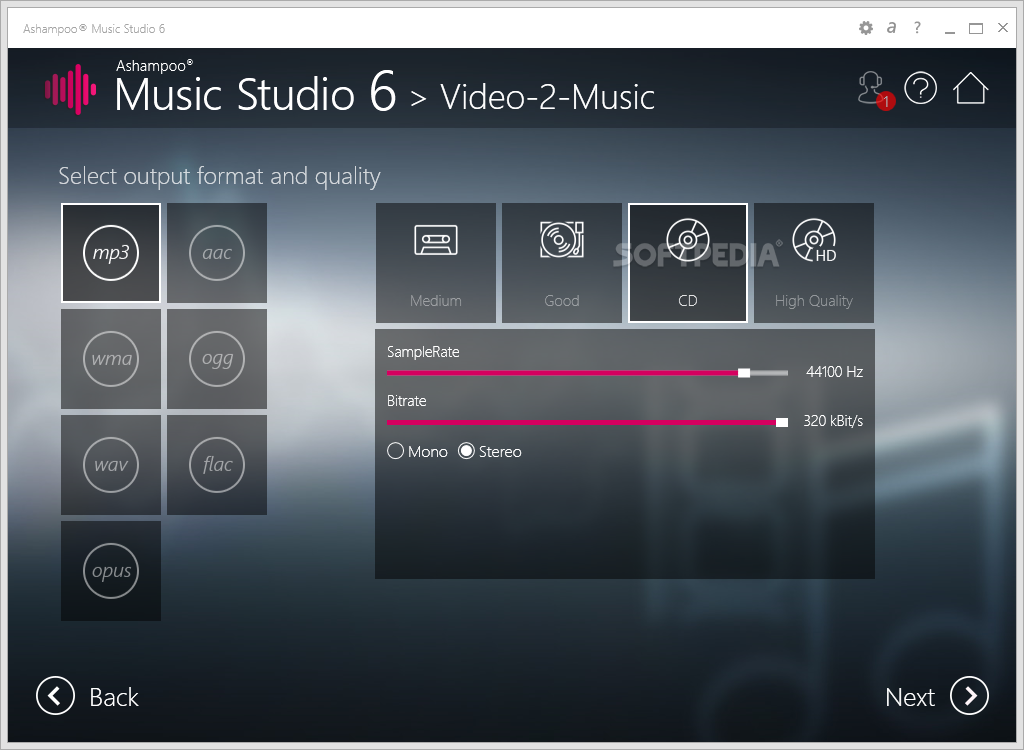
Task: Choose the wav format tile
Action: tap(111, 465)
